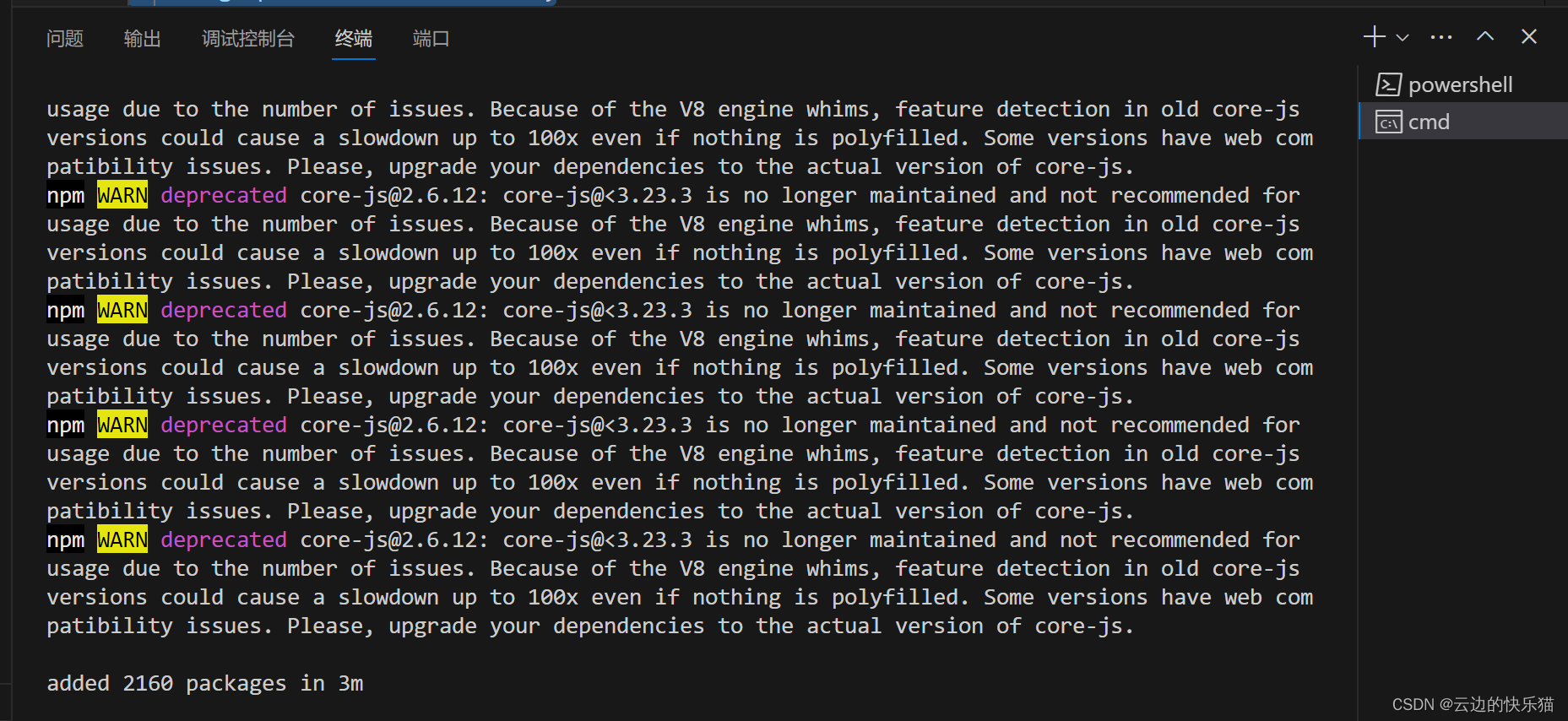This screenshot has height=721, width=1568.
Task: Open the launch profile dropdown chevron
Action: pos(1403,37)
